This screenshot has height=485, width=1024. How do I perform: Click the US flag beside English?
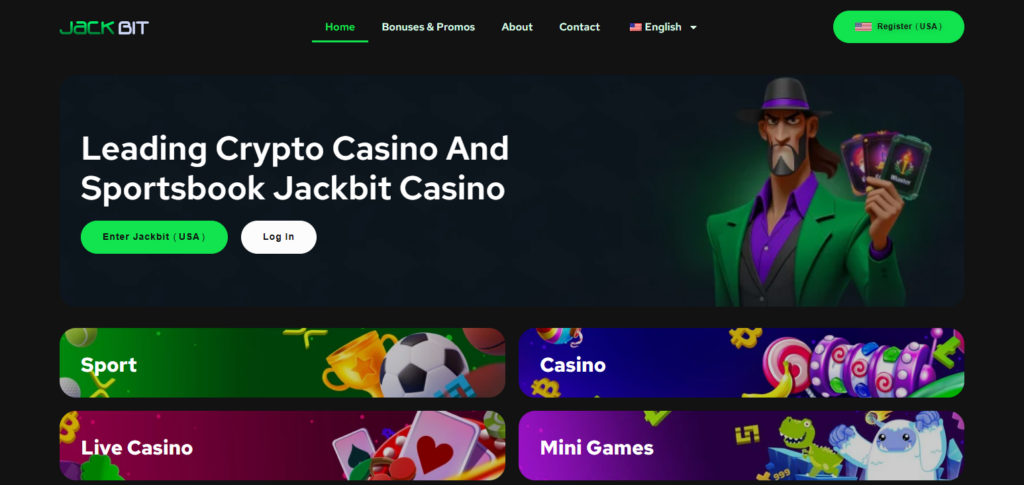(x=635, y=27)
